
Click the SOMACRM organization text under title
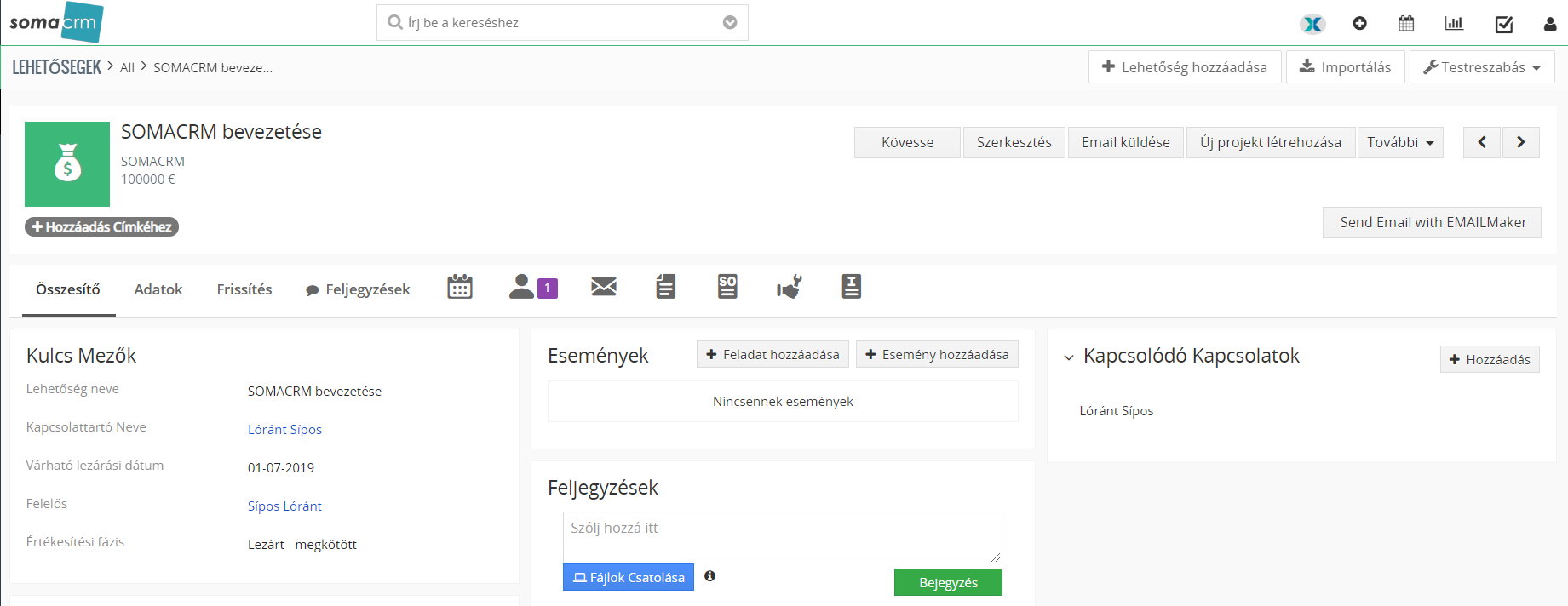(x=152, y=161)
